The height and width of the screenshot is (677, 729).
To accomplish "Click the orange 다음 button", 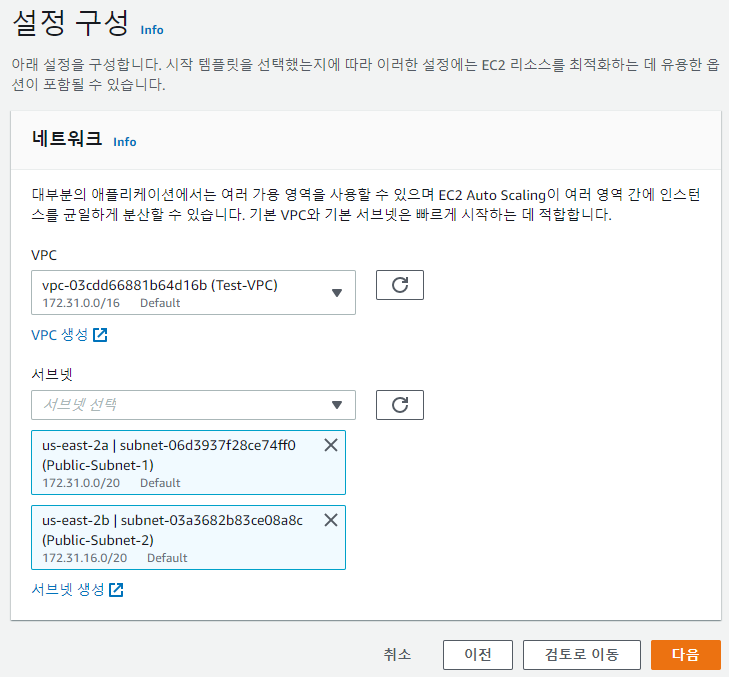I will coord(686,655).
